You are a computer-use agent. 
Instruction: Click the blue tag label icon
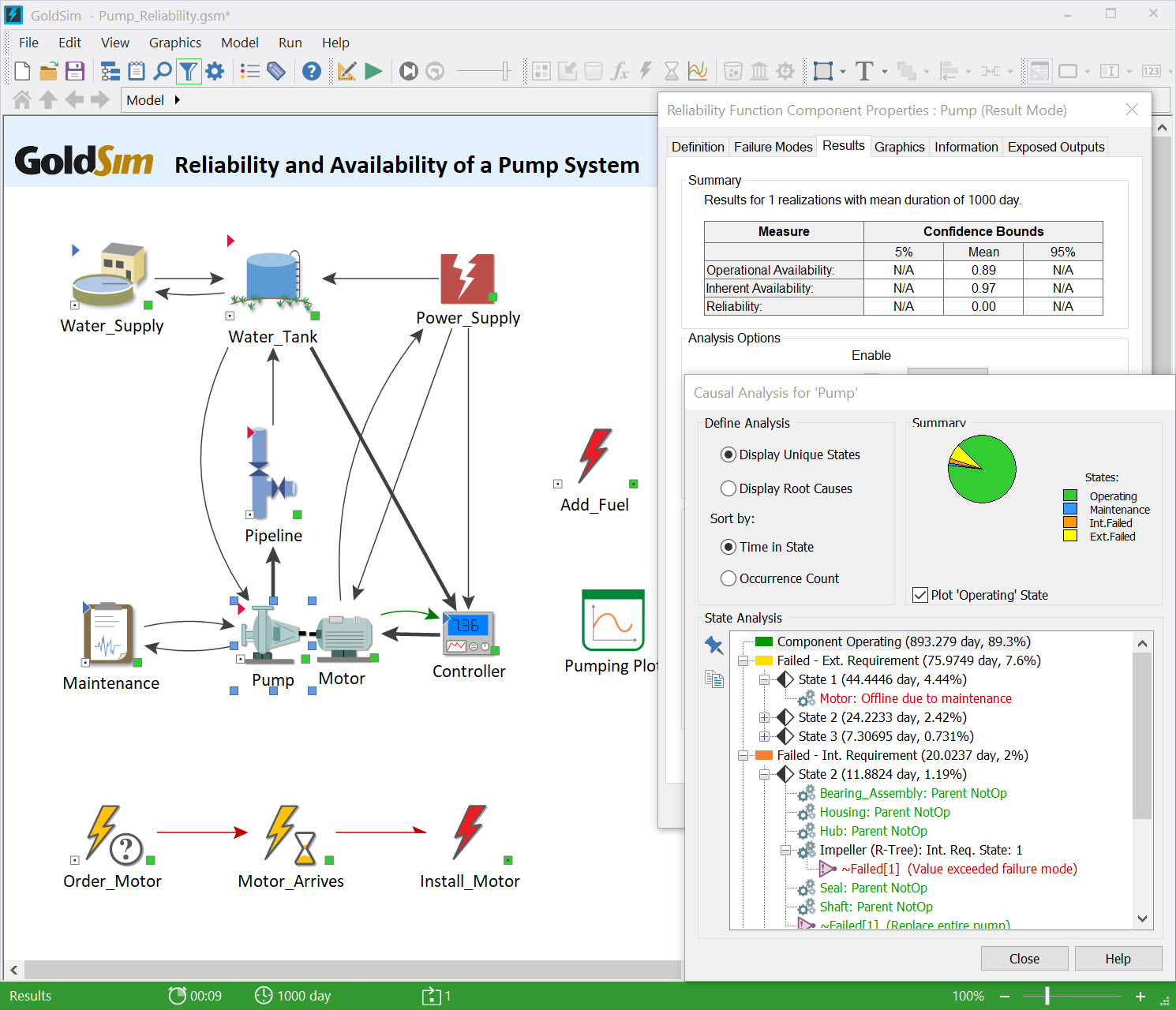pos(276,71)
